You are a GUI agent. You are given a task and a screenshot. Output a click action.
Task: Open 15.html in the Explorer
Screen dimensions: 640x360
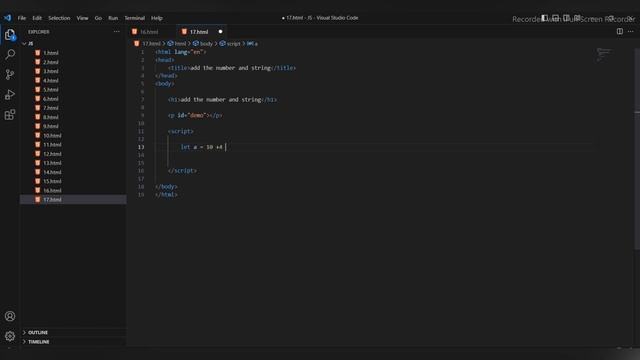pyautogui.click(x=52, y=181)
